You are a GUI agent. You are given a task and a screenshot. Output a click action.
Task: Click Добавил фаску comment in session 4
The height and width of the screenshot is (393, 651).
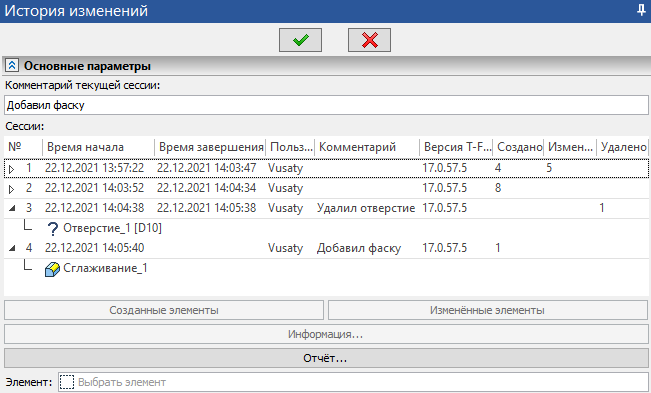point(359,248)
